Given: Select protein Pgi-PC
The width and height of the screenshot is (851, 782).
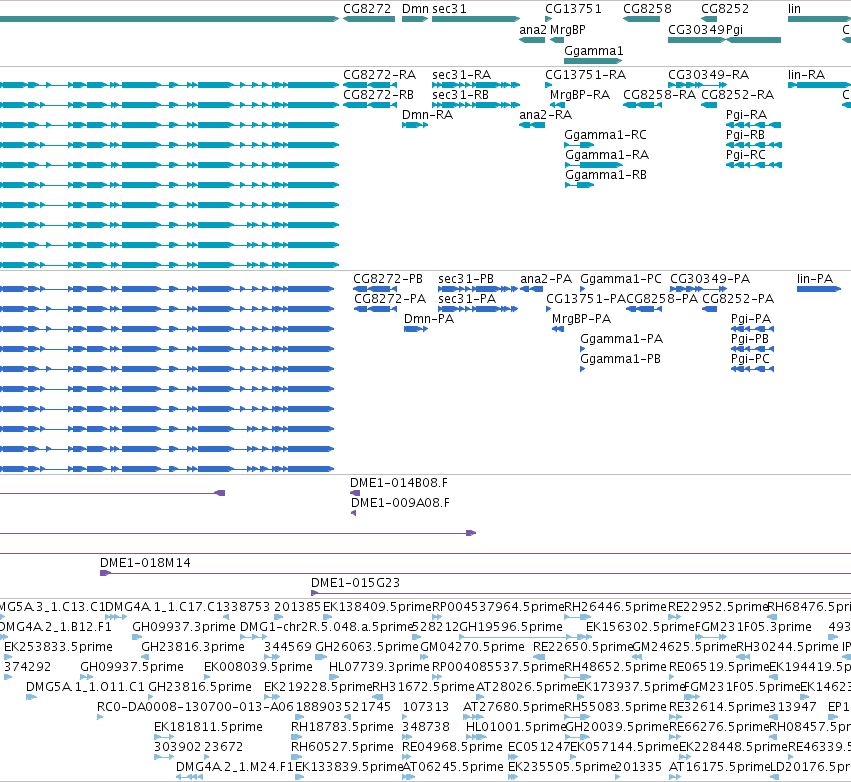Looking at the screenshot, I should pos(751,359).
